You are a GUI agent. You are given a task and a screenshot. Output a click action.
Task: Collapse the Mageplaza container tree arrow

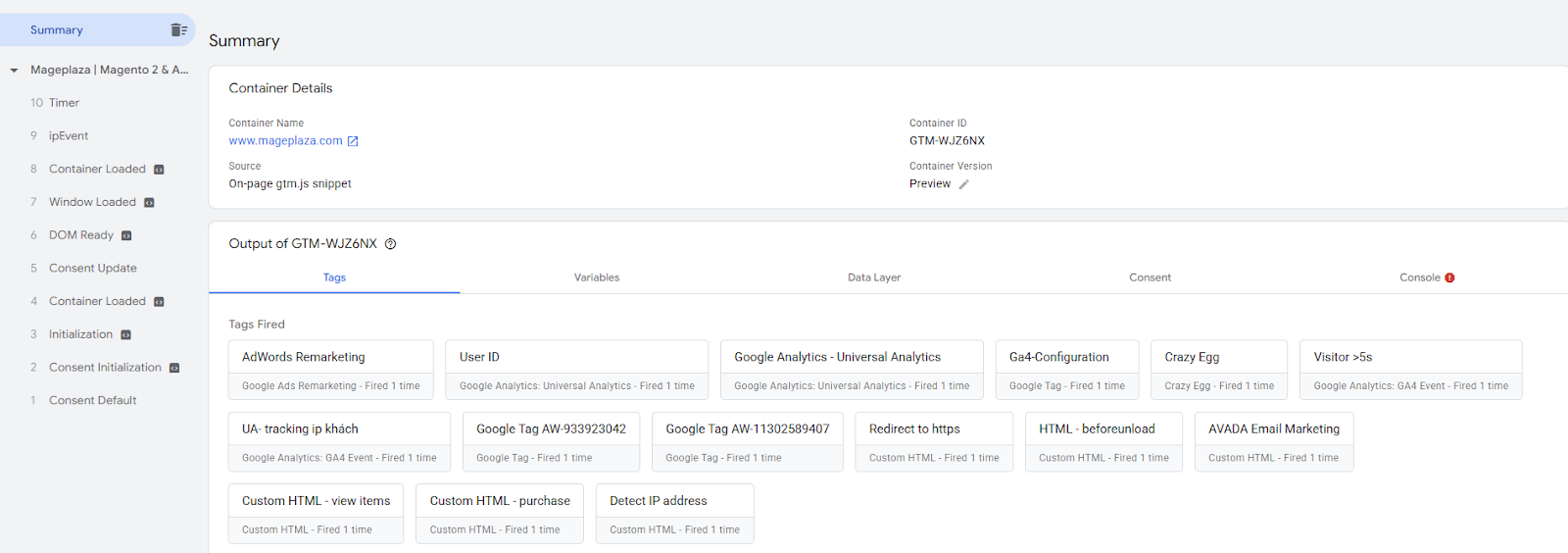pos(14,71)
